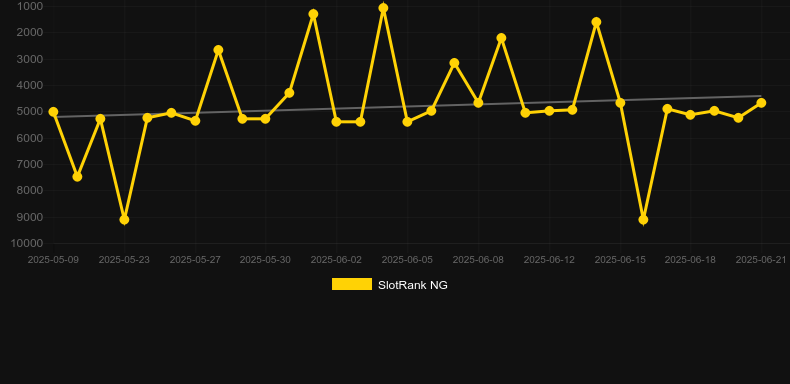Click the 1000 y-axis label
This screenshot has width=790, height=384.
click(30, 6)
